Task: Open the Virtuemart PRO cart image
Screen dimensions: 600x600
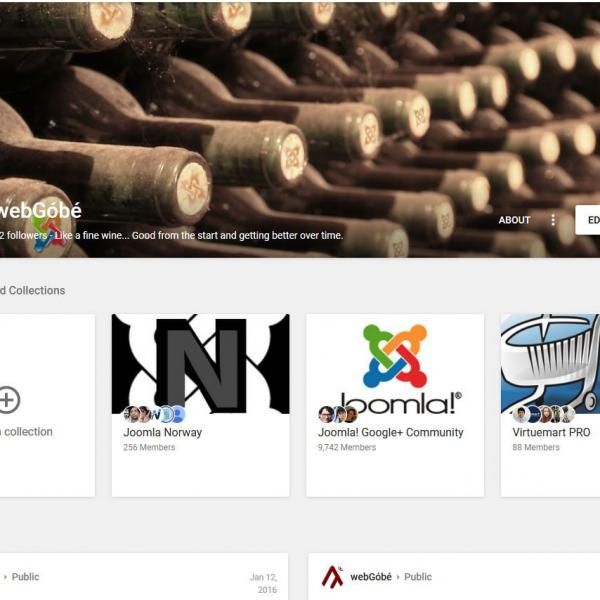Action: tap(550, 364)
